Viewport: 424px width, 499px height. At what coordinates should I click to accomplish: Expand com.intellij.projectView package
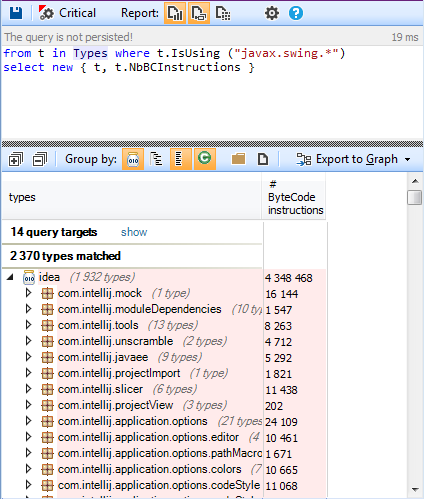coord(28,405)
